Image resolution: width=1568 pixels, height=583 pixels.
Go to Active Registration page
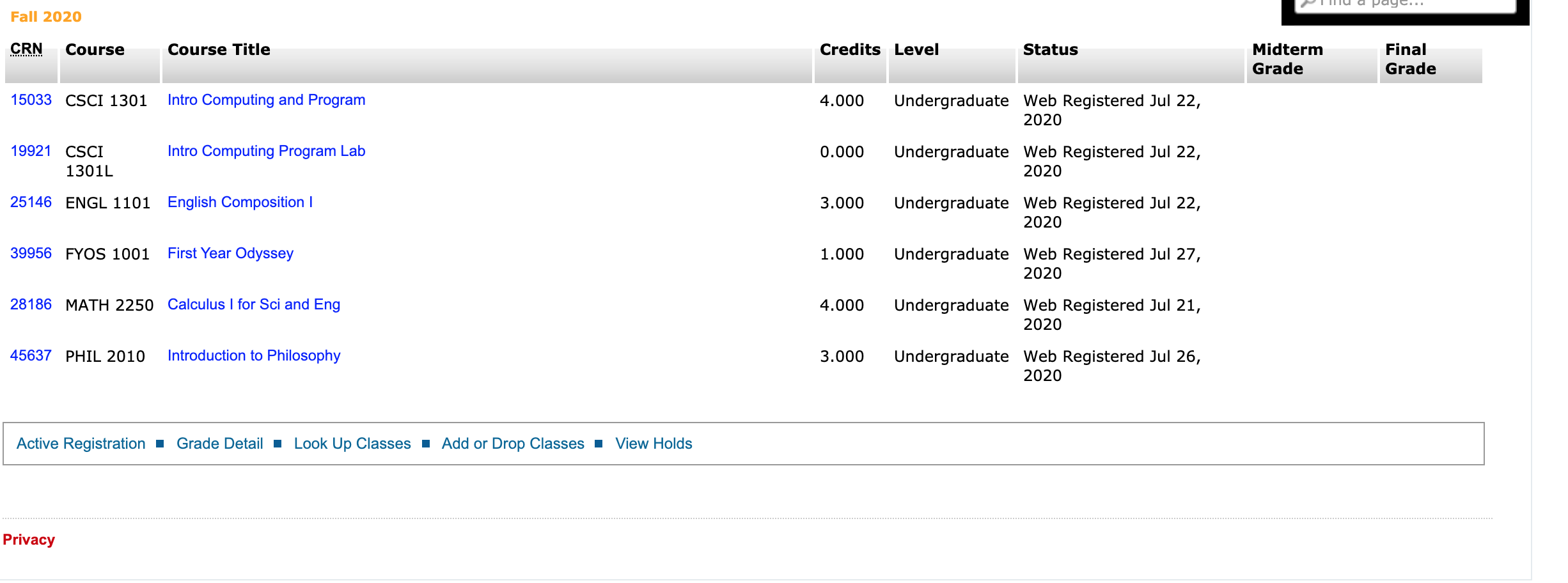pyautogui.click(x=81, y=444)
